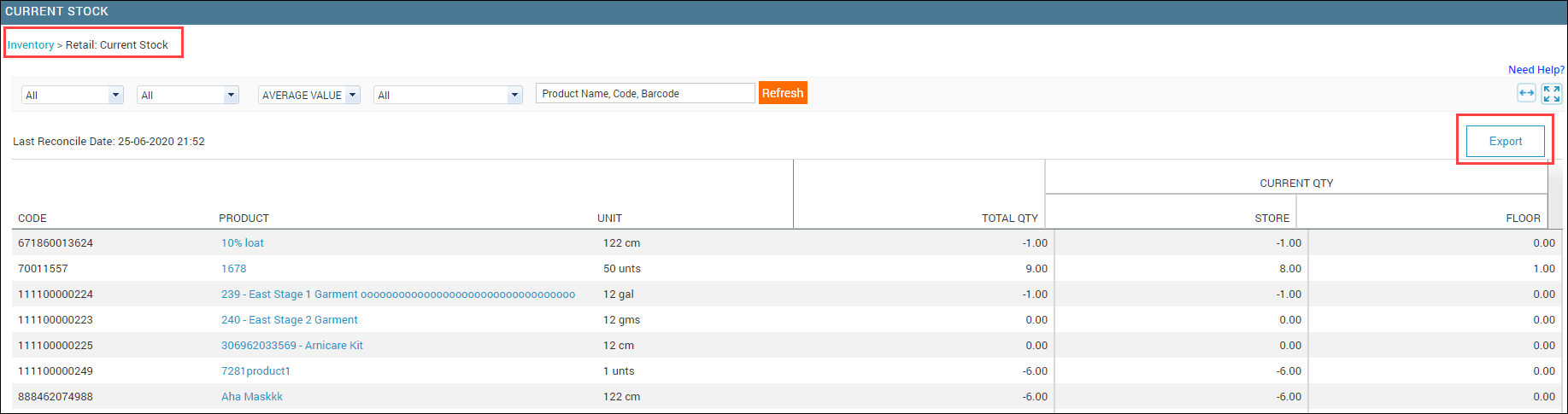Click store quantity 8.00 for product 1678

pyautogui.click(x=1290, y=269)
